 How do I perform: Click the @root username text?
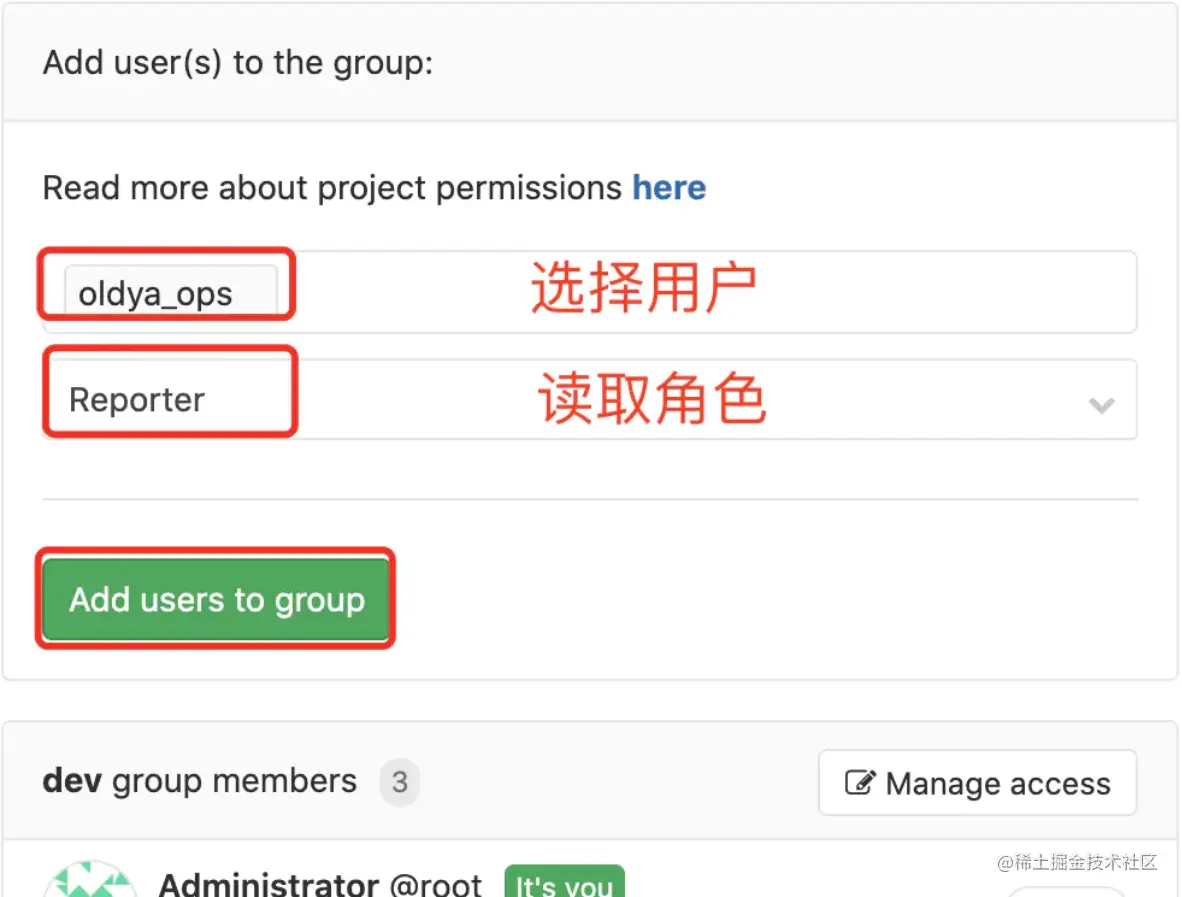[436, 884]
